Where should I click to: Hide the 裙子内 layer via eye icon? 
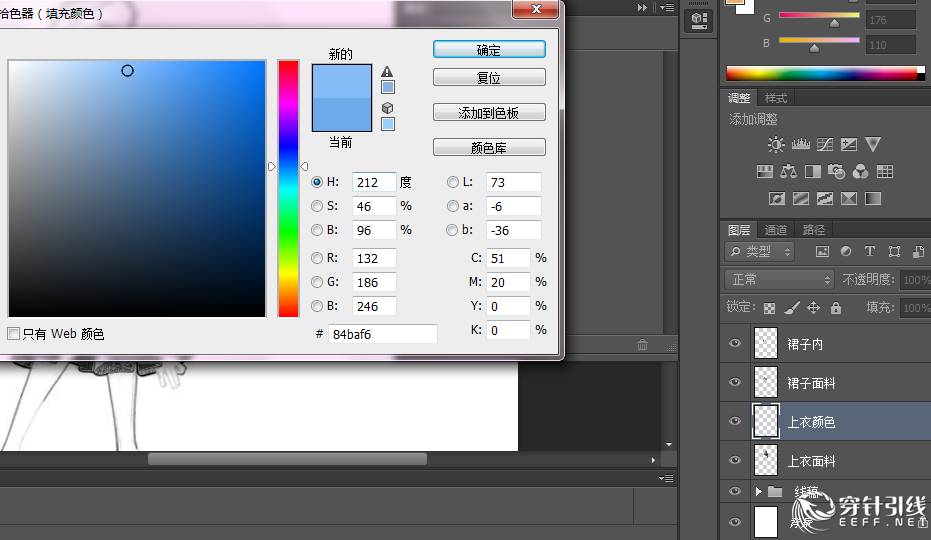coord(735,344)
